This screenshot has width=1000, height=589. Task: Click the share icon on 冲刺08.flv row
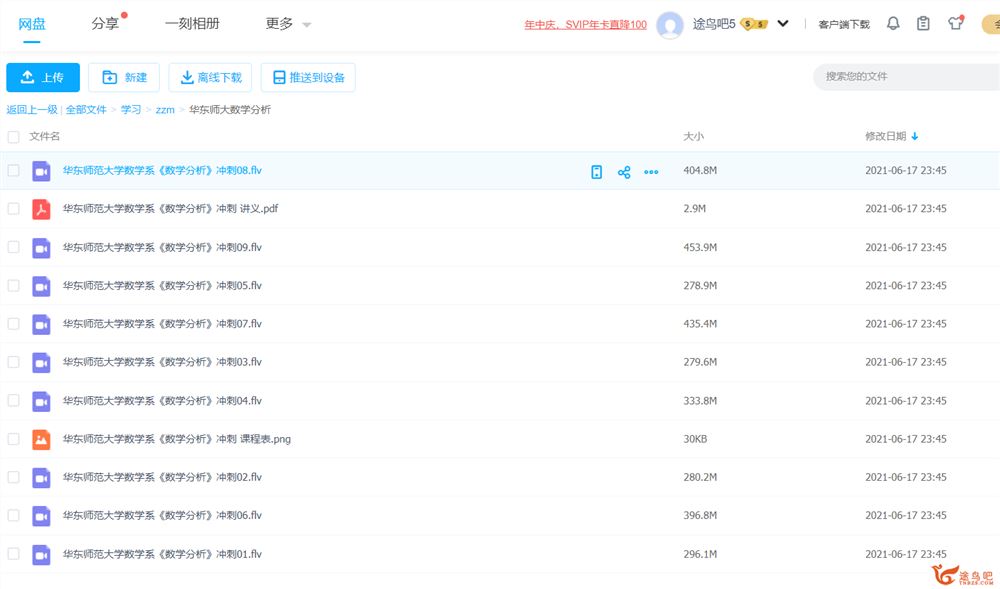pyautogui.click(x=624, y=171)
